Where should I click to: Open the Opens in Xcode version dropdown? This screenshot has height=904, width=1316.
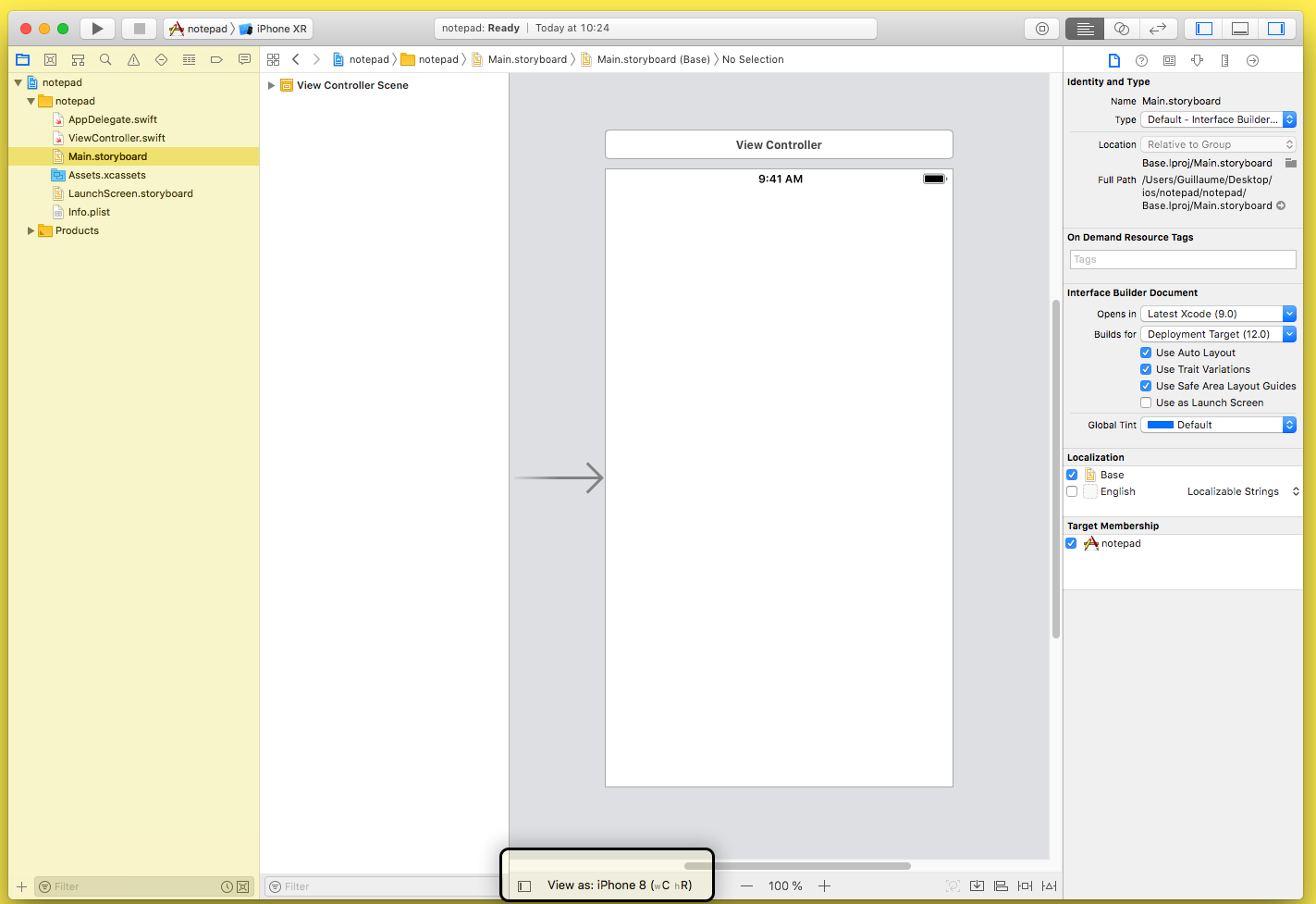click(x=1218, y=314)
